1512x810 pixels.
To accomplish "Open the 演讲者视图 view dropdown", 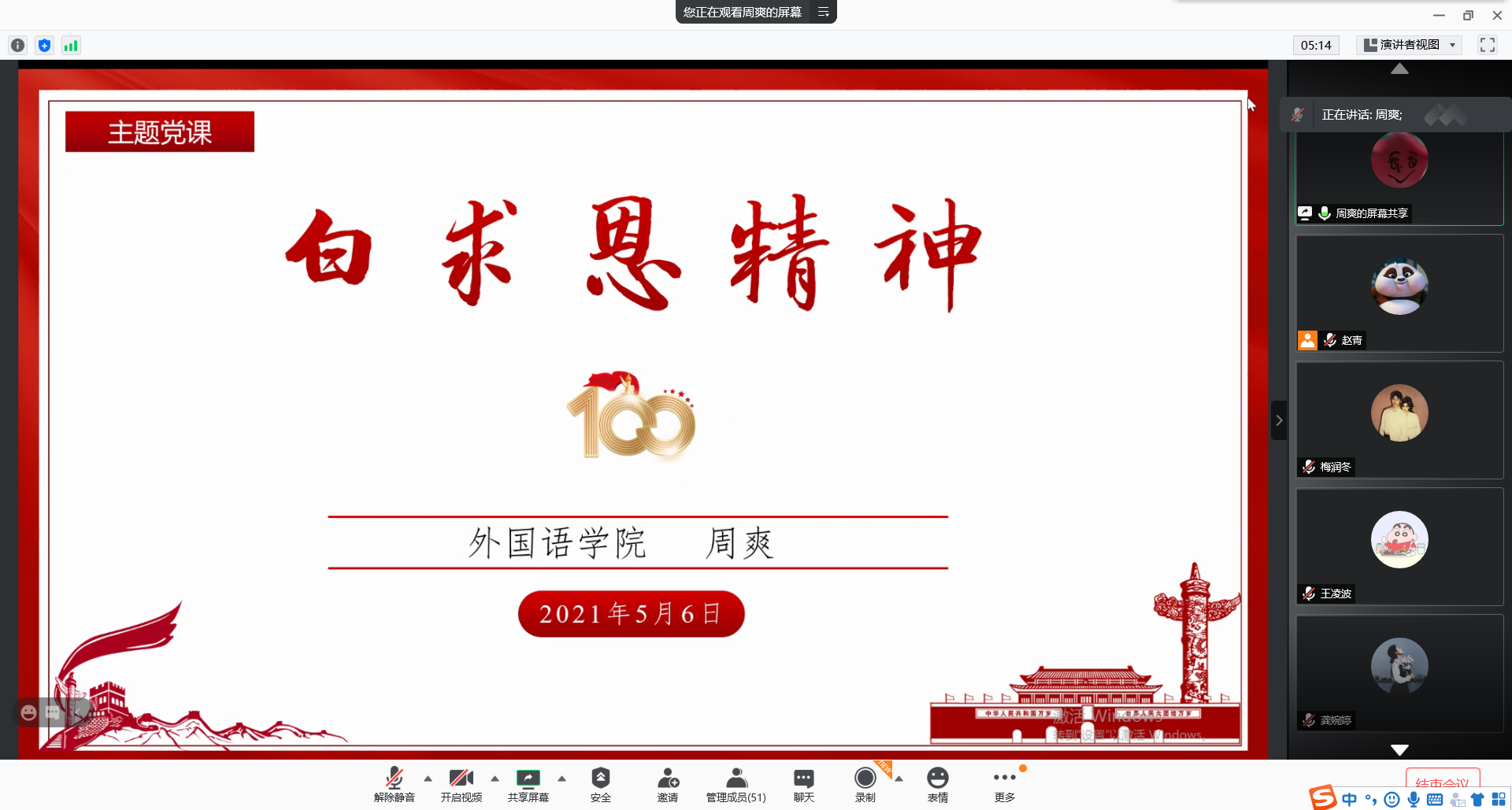I will pos(1410,45).
